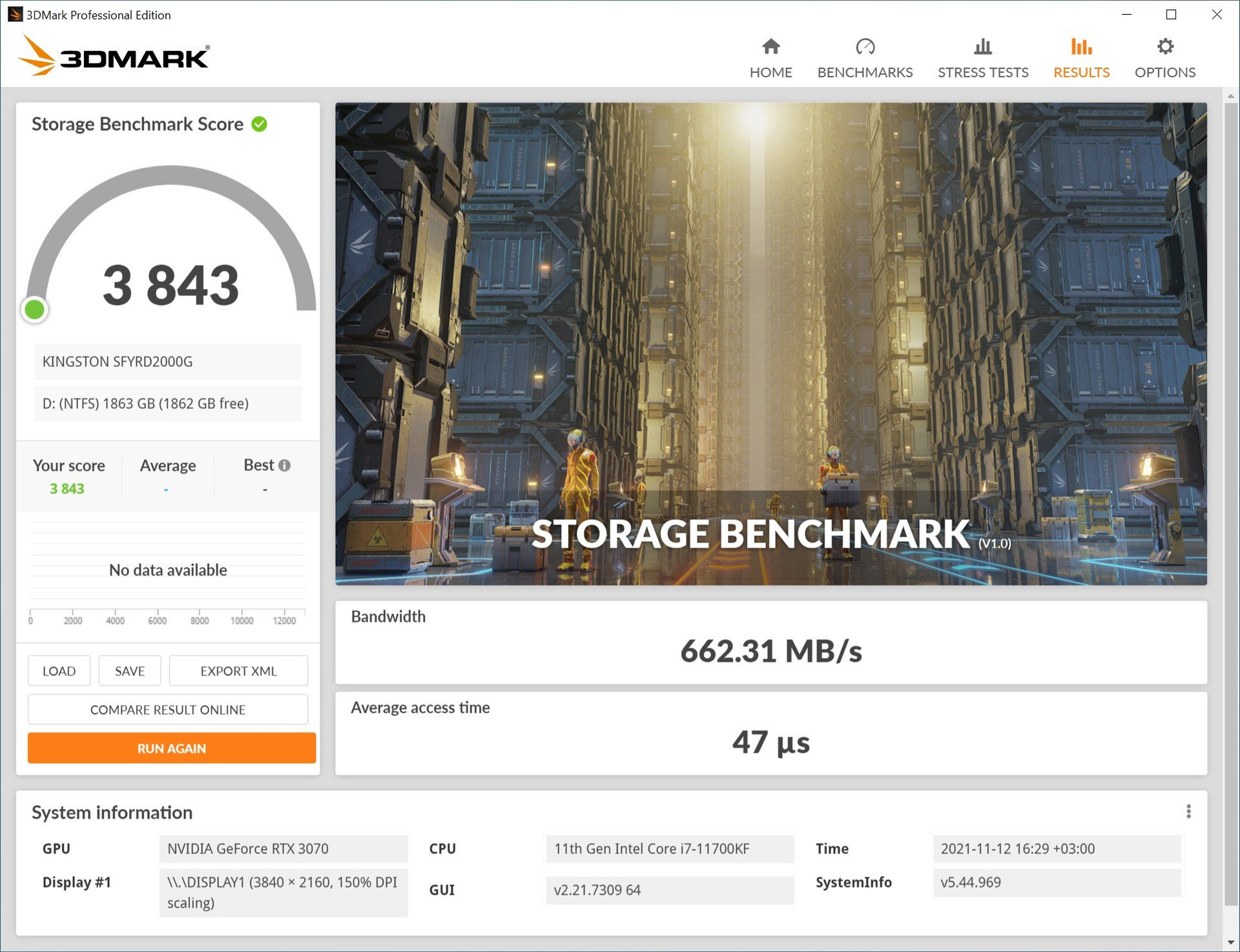Click the Your score value 3 843
This screenshot has width=1240, height=952.
pos(67,489)
